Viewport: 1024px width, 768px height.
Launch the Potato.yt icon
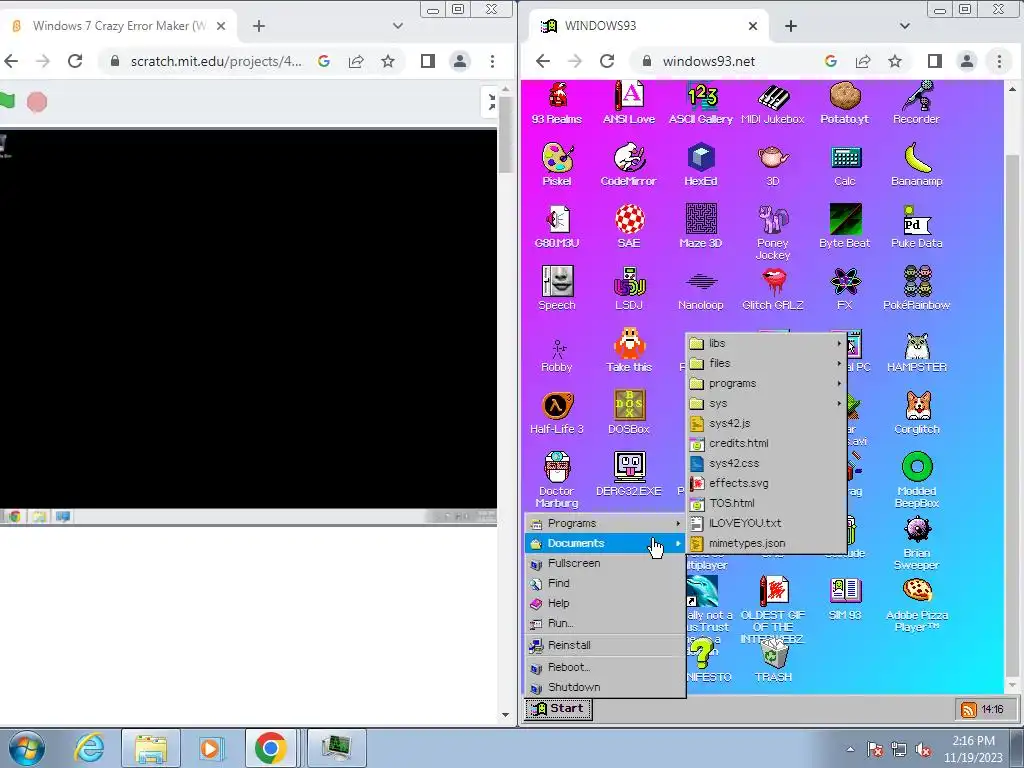click(x=844, y=103)
